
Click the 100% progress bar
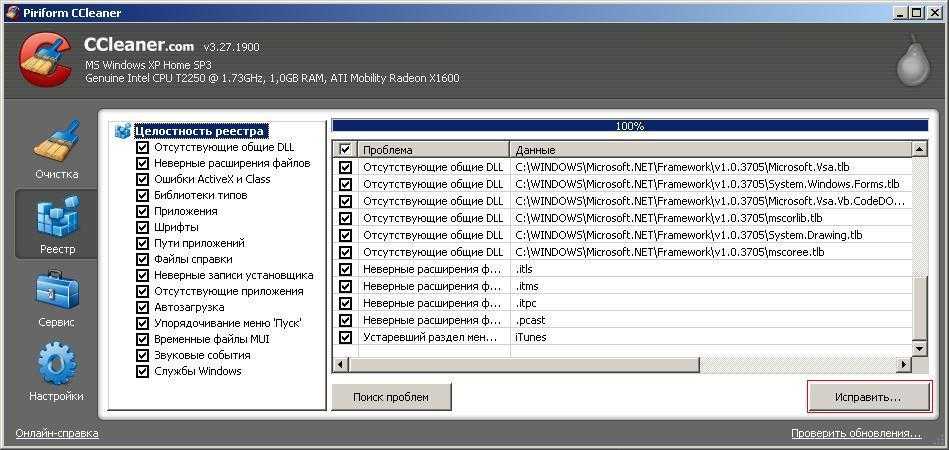(629, 126)
